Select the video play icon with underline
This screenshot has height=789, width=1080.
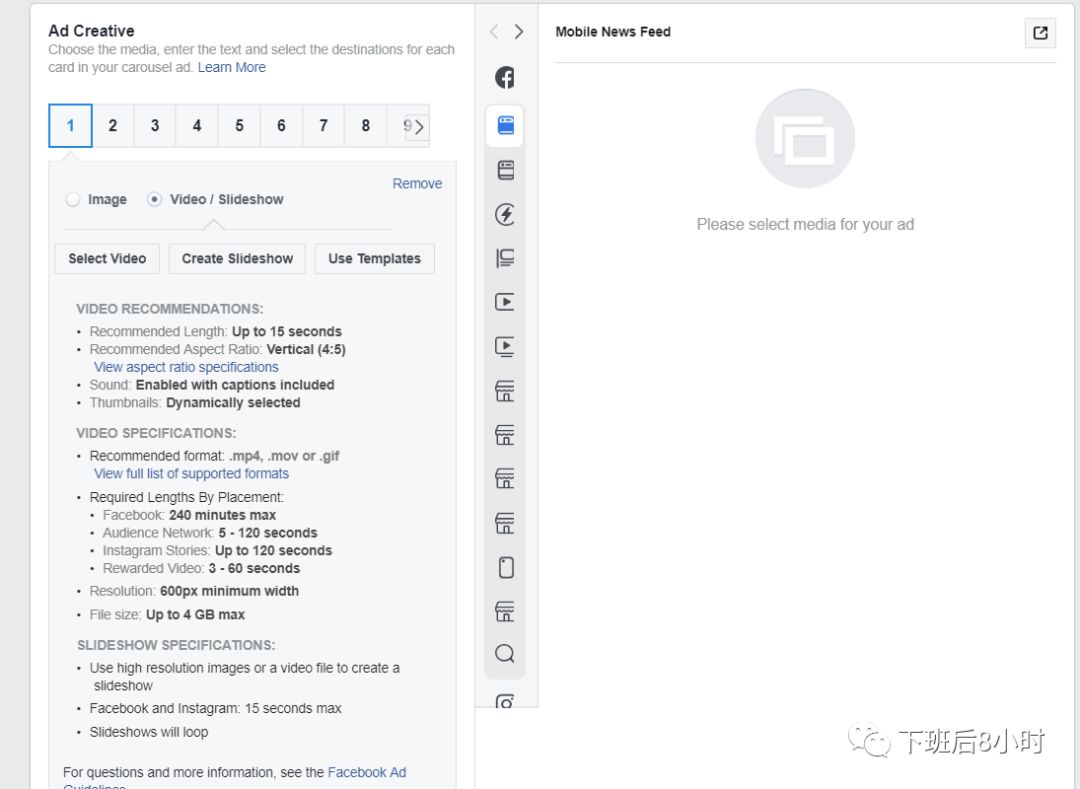[505, 346]
